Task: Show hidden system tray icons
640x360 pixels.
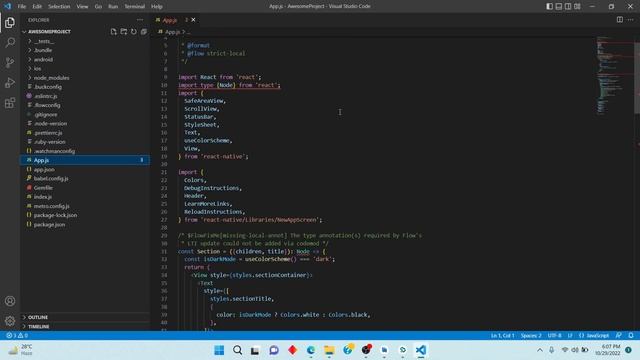Action: 540,350
